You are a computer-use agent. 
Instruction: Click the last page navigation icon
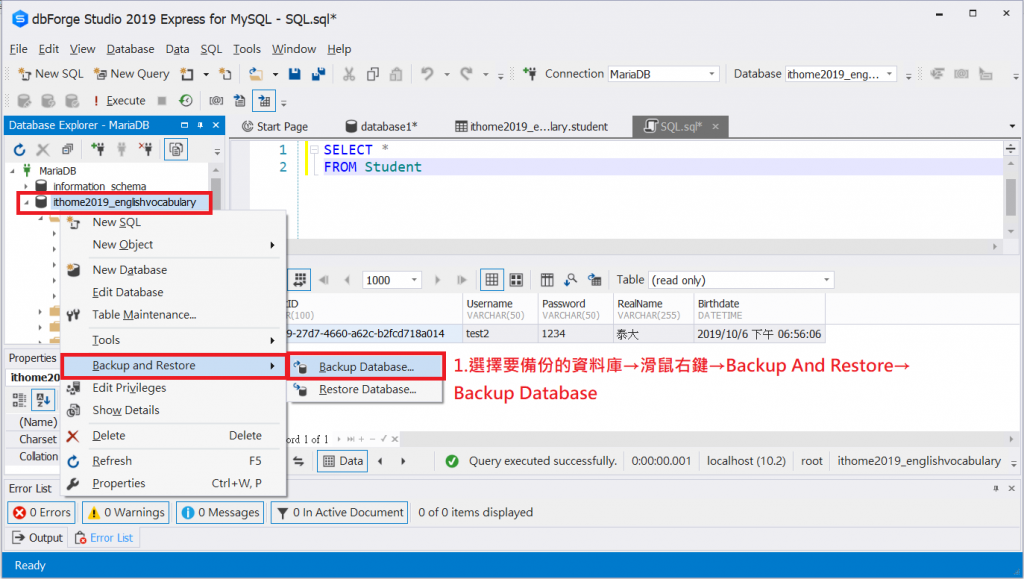[x=462, y=280]
